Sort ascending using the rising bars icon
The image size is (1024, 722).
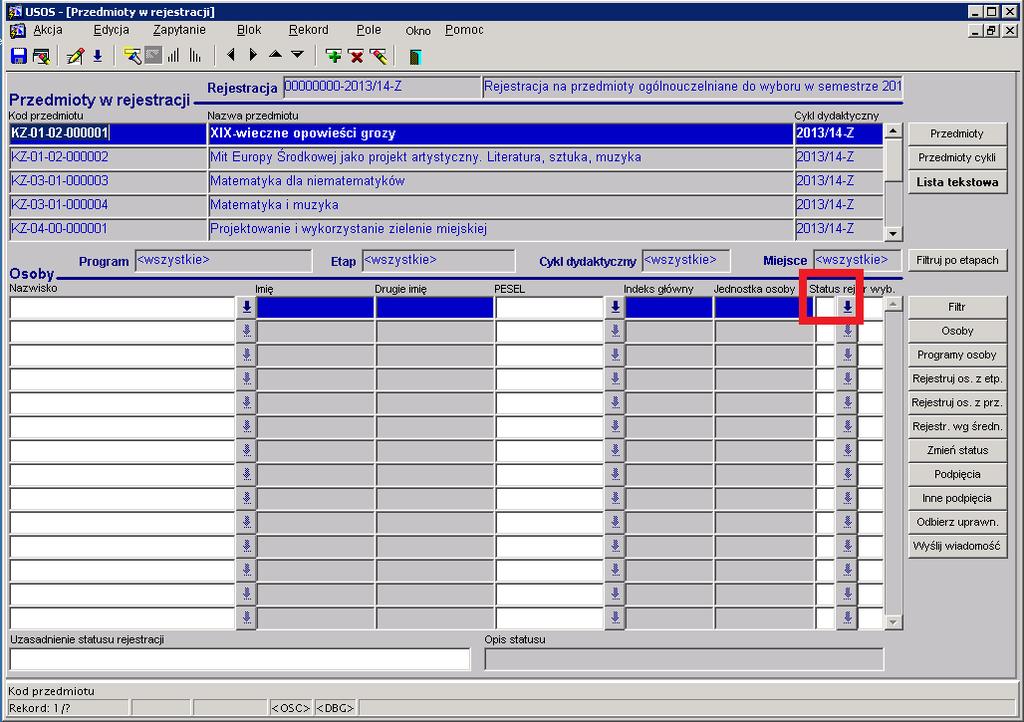pos(174,56)
